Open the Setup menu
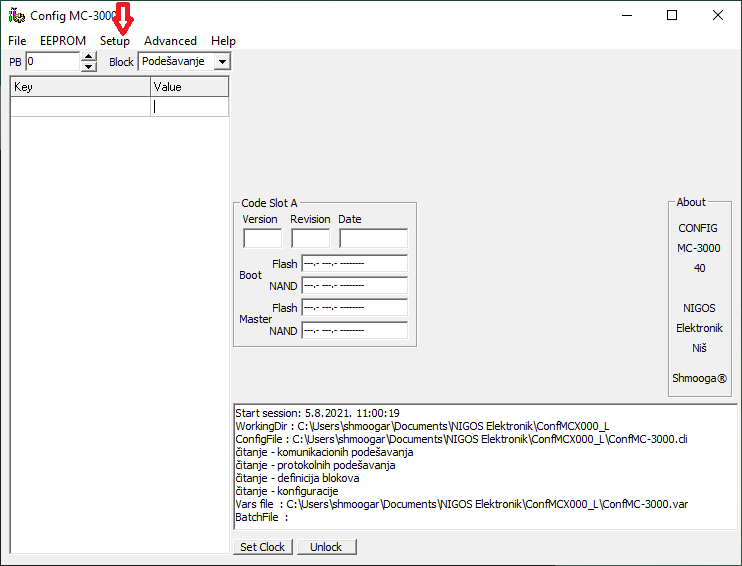Viewport: 742px width, 566px height. 114,41
